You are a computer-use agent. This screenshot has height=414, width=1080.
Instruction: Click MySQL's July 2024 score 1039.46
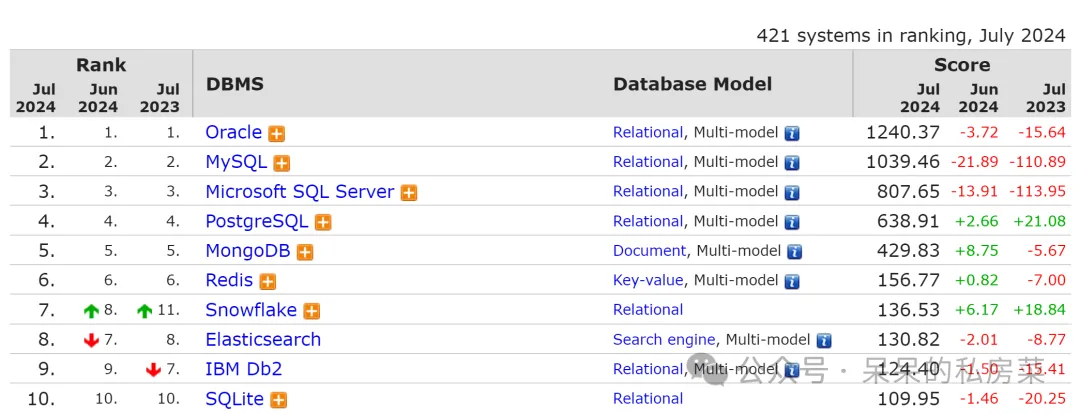(x=903, y=162)
